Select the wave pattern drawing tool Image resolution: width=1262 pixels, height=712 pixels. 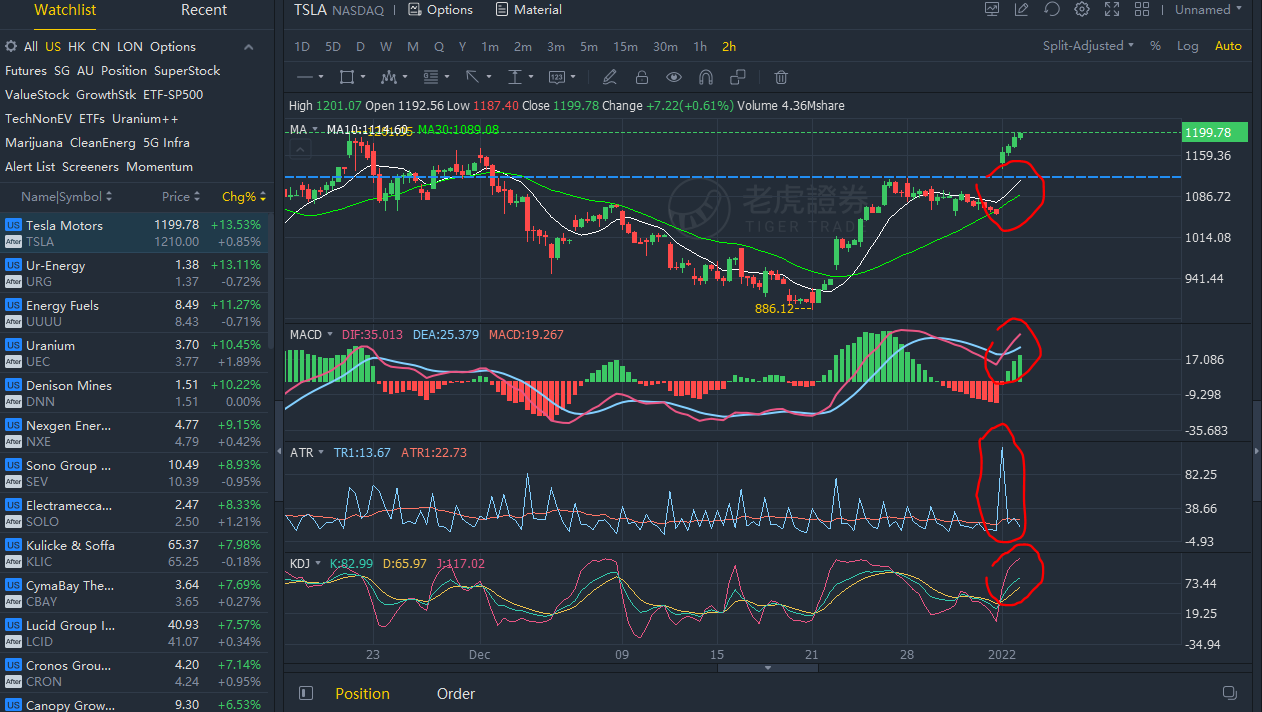(389, 77)
